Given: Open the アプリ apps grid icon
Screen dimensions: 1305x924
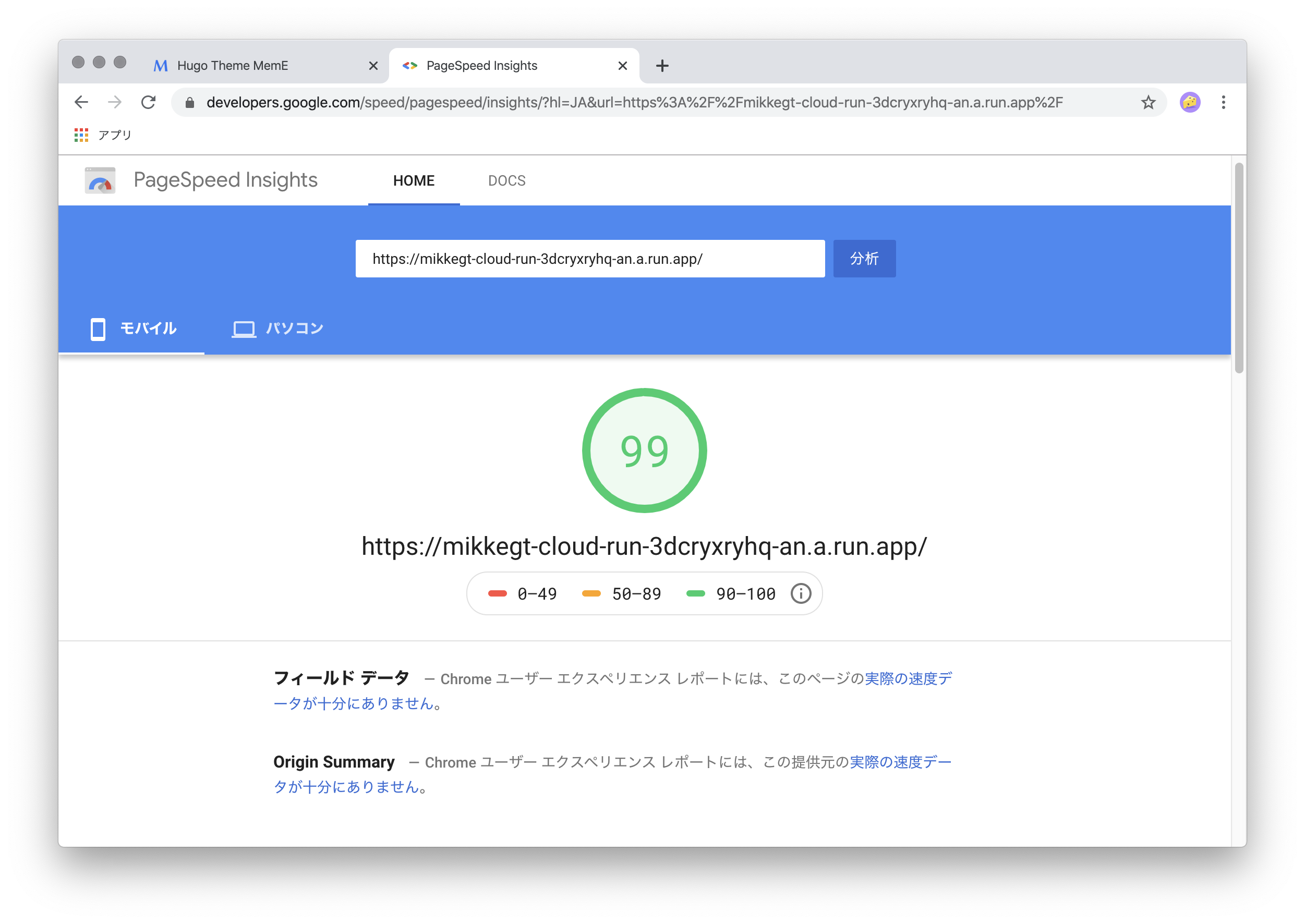Looking at the screenshot, I should click(81, 135).
